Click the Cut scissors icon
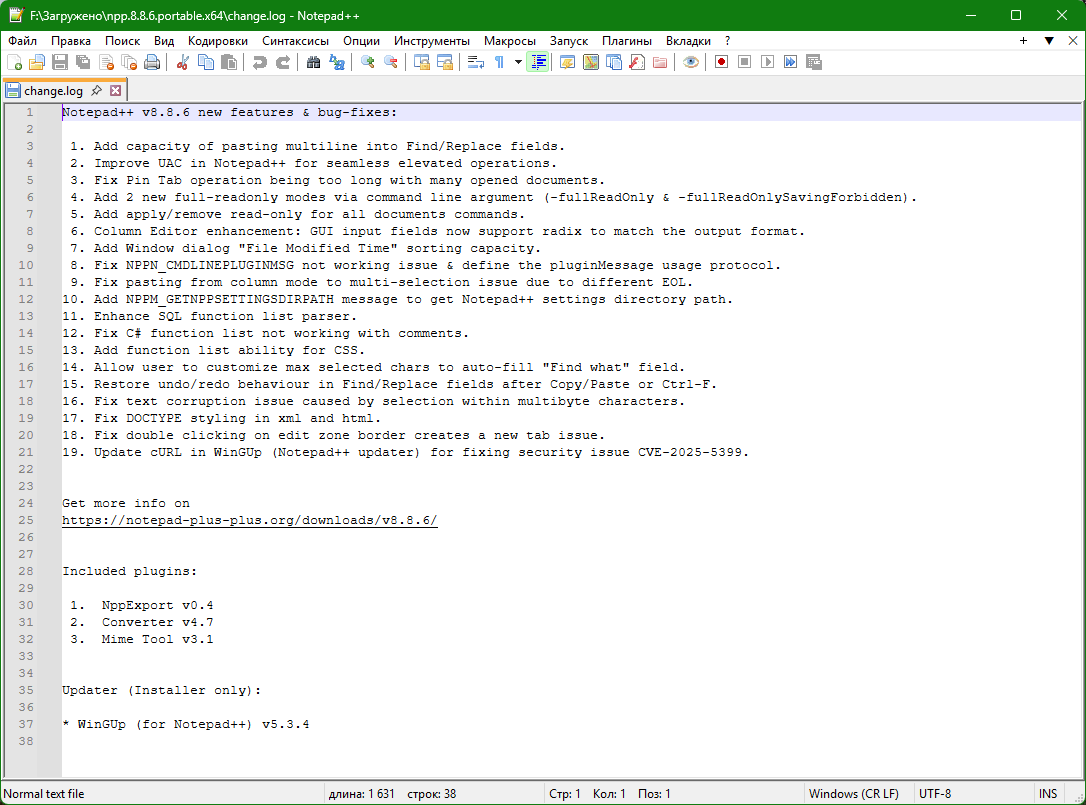1086x805 pixels. click(x=183, y=62)
